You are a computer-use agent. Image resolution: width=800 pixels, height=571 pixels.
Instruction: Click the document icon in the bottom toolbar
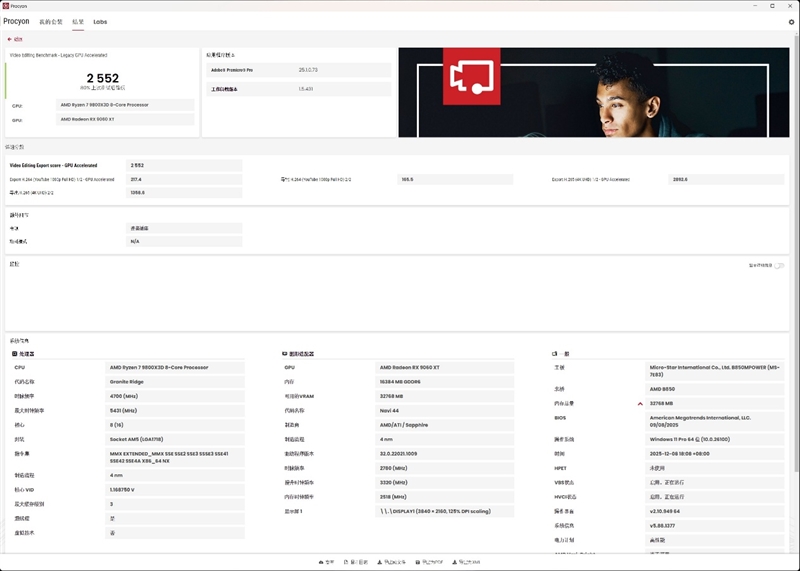click(347, 562)
